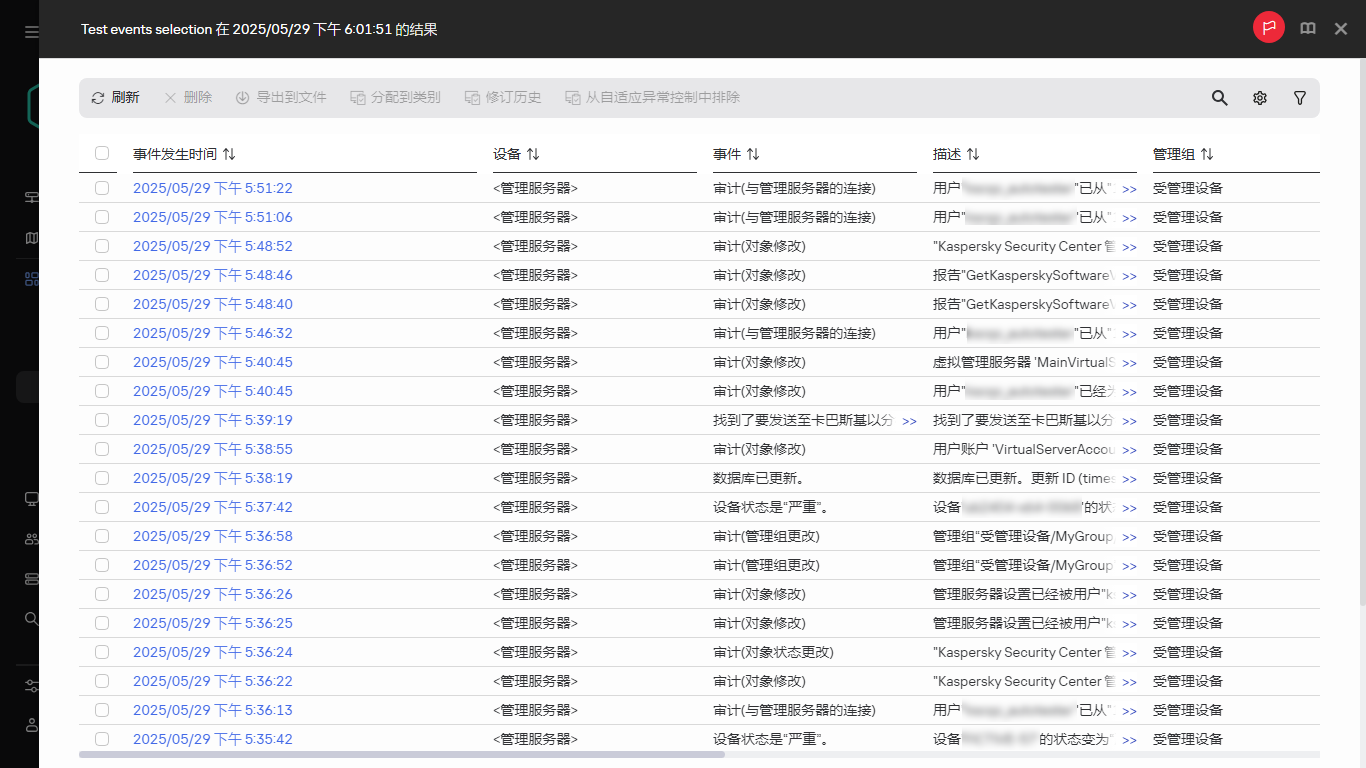
Task: Sort by 事件发生时间 column arrows
Action: pos(229,154)
